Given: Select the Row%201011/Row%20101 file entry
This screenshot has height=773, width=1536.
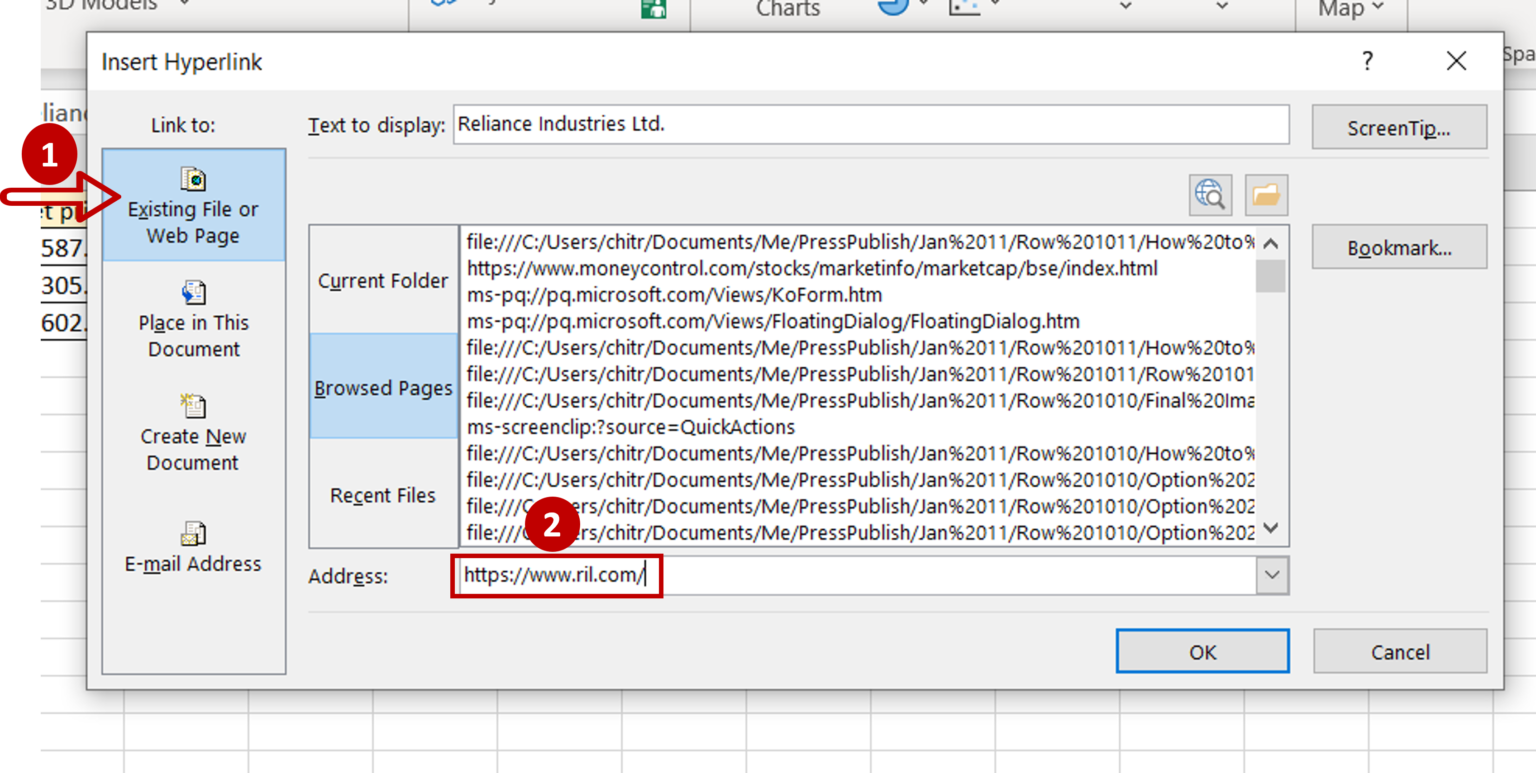Looking at the screenshot, I should point(860,374).
